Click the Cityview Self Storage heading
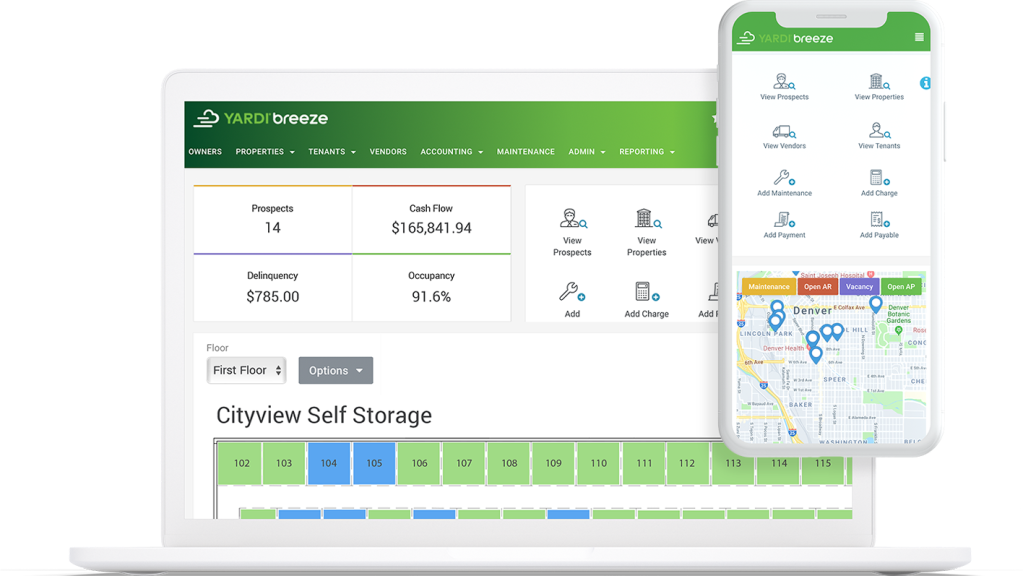 (x=324, y=416)
